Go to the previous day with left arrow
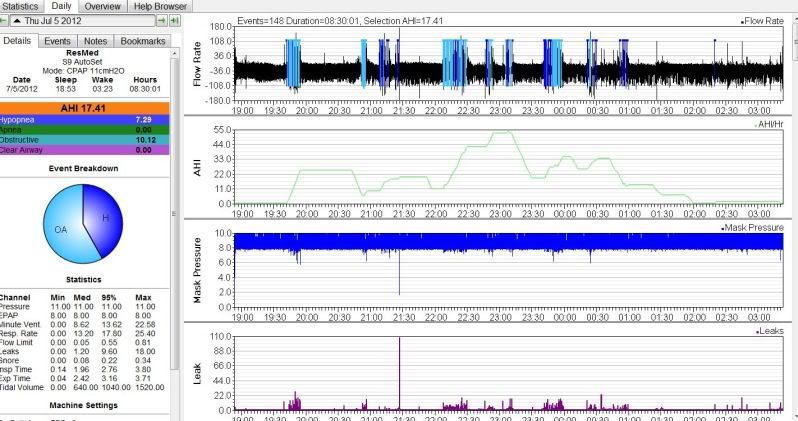Image resolution: width=798 pixels, height=421 pixels. click(3, 21)
